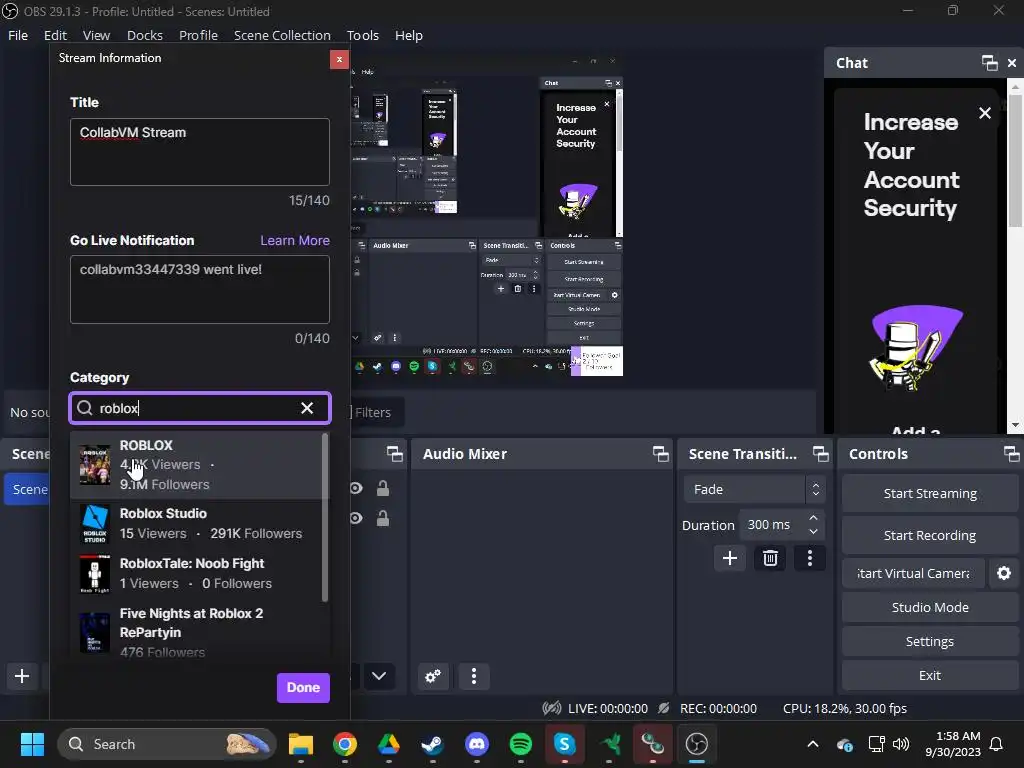1024x768 pixels.
Task: Open Discord from the taskbar
Action: pyautogui.click(x=477, y=744)
